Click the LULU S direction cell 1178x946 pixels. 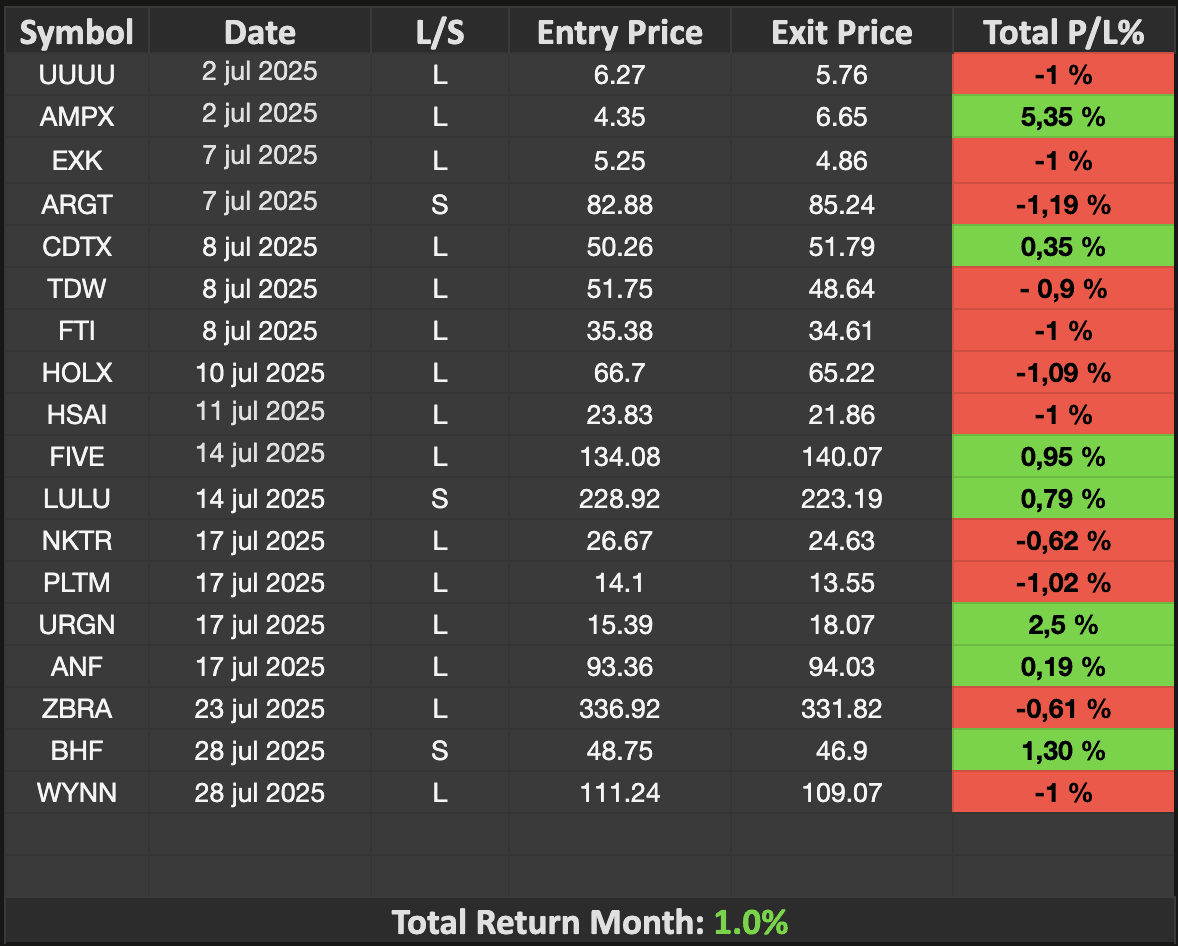pos(440,499)
